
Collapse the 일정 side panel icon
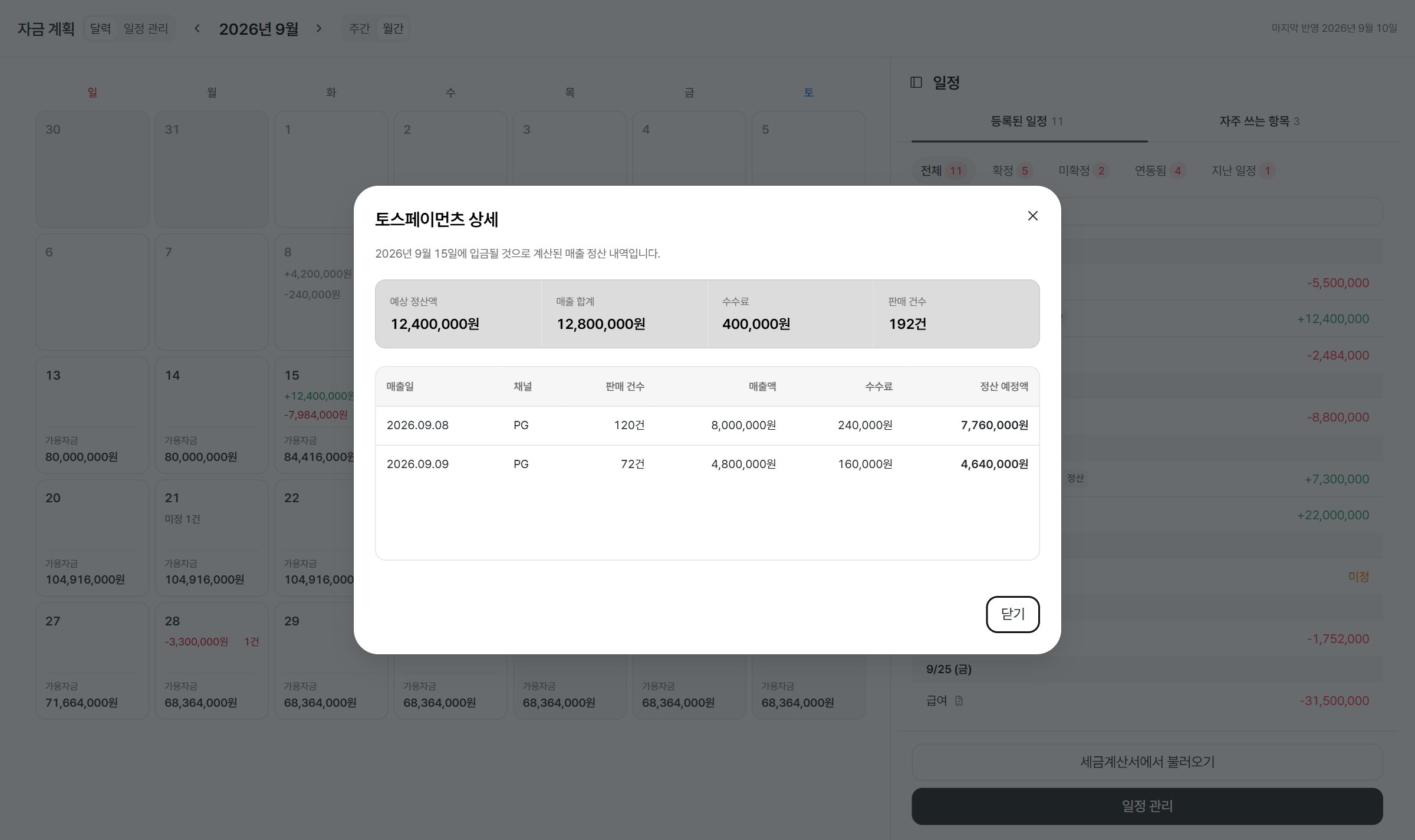point(916,83)
